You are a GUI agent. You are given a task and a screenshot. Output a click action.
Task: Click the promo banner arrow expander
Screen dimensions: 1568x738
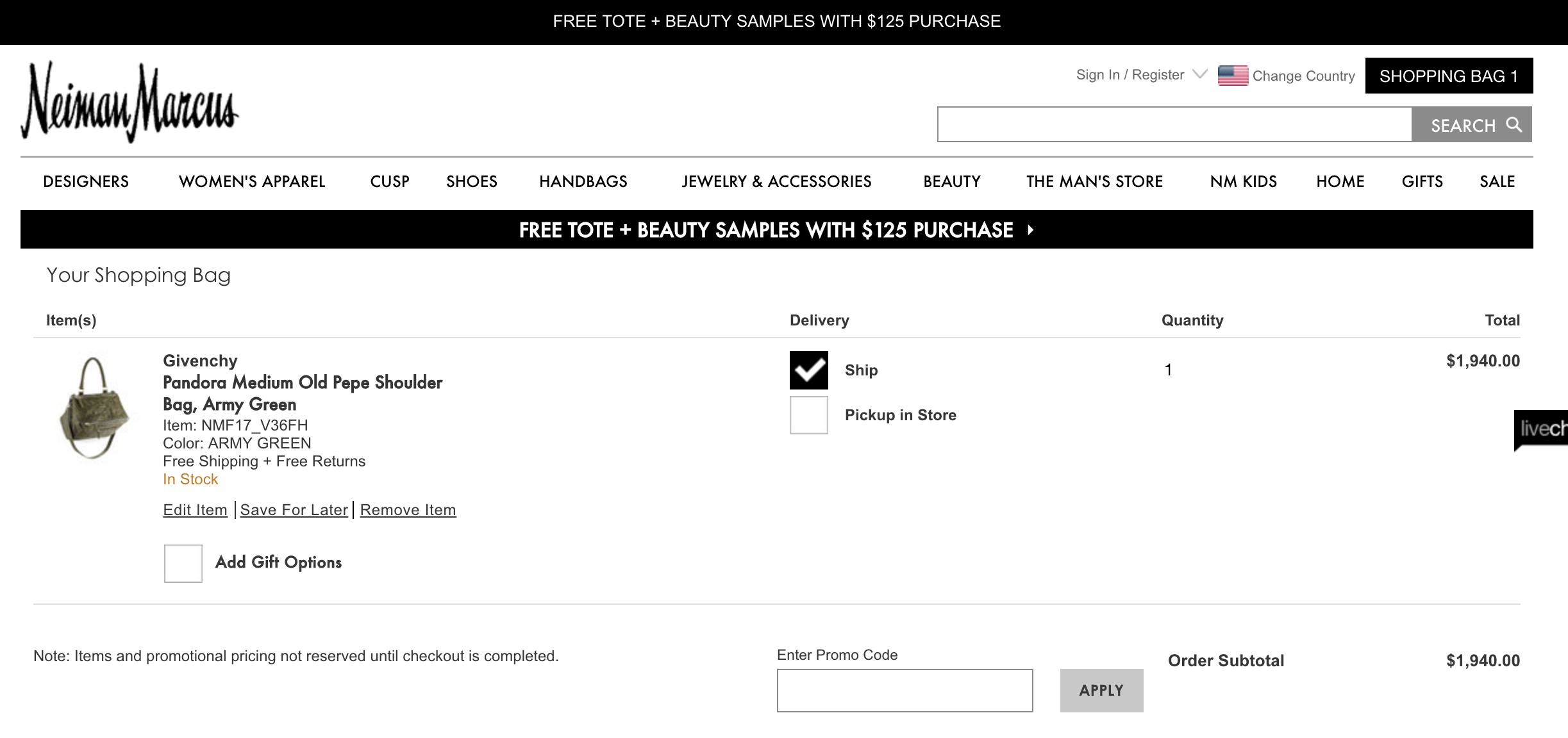click(1030, 230)
